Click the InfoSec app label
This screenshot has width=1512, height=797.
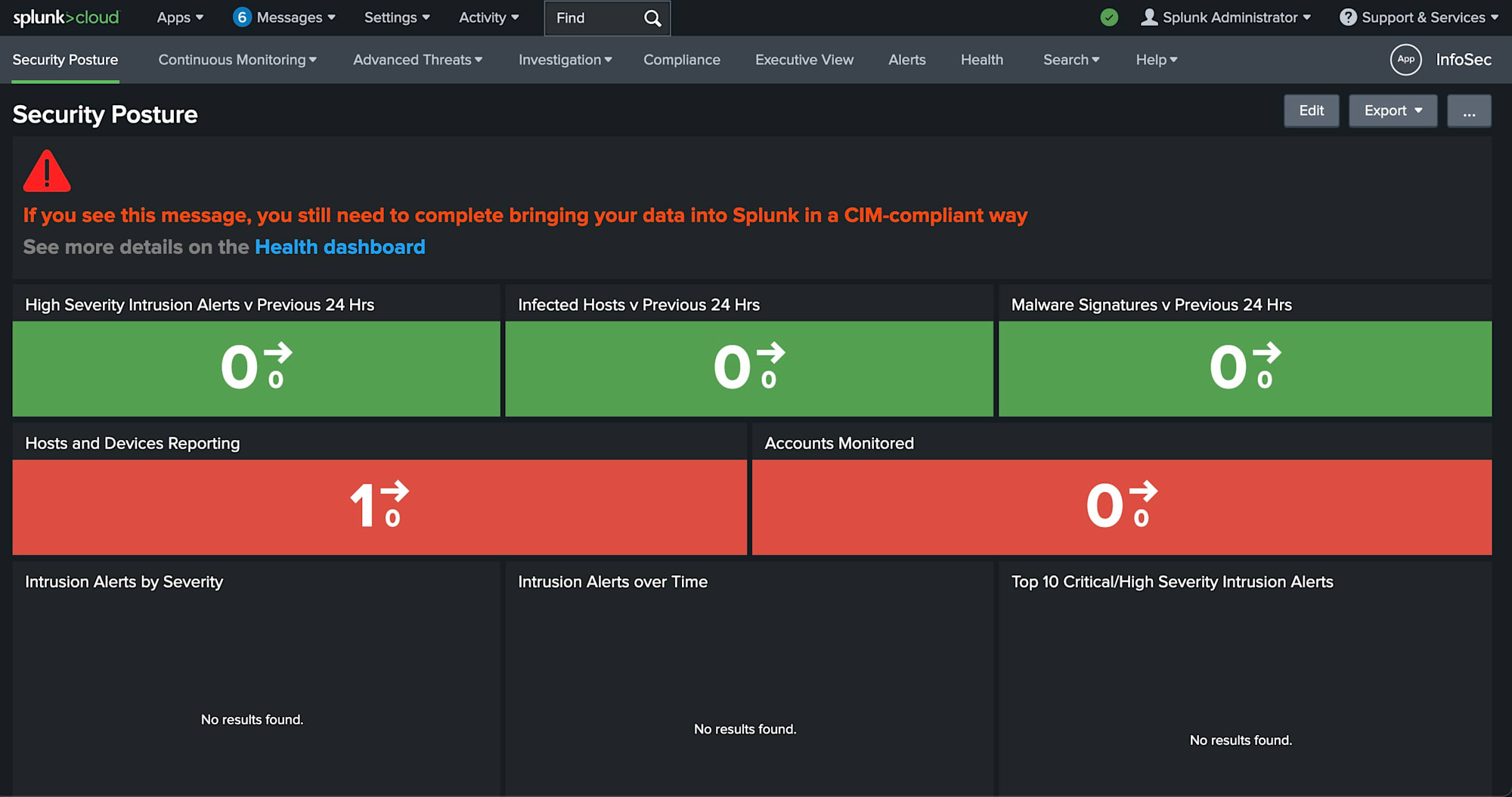(1464, 60)
